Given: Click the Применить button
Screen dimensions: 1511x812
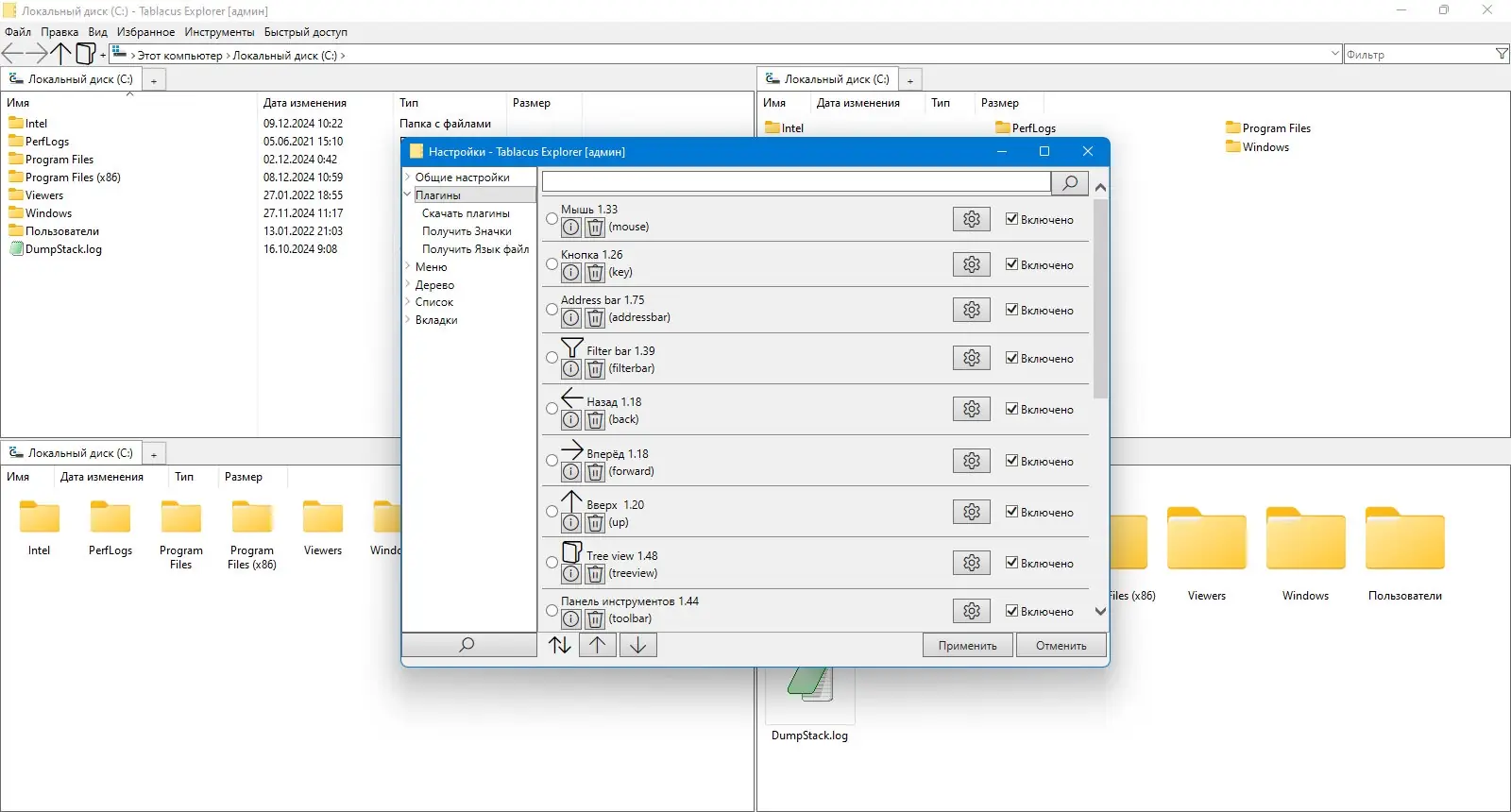Looking at the screenshot, I should 968,645.
